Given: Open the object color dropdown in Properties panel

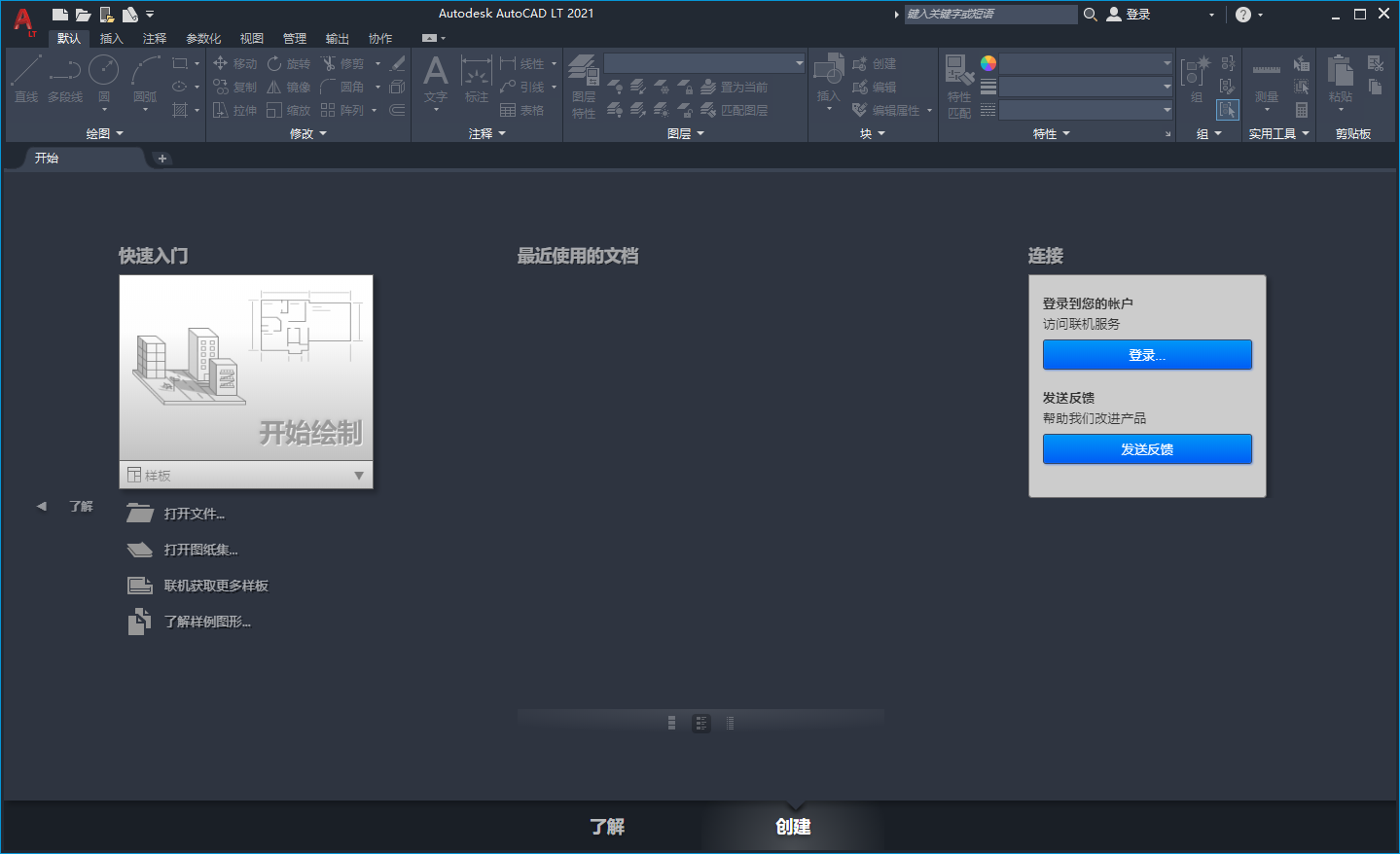Looking at the screenshot, I should click(x=1165, y=64).
